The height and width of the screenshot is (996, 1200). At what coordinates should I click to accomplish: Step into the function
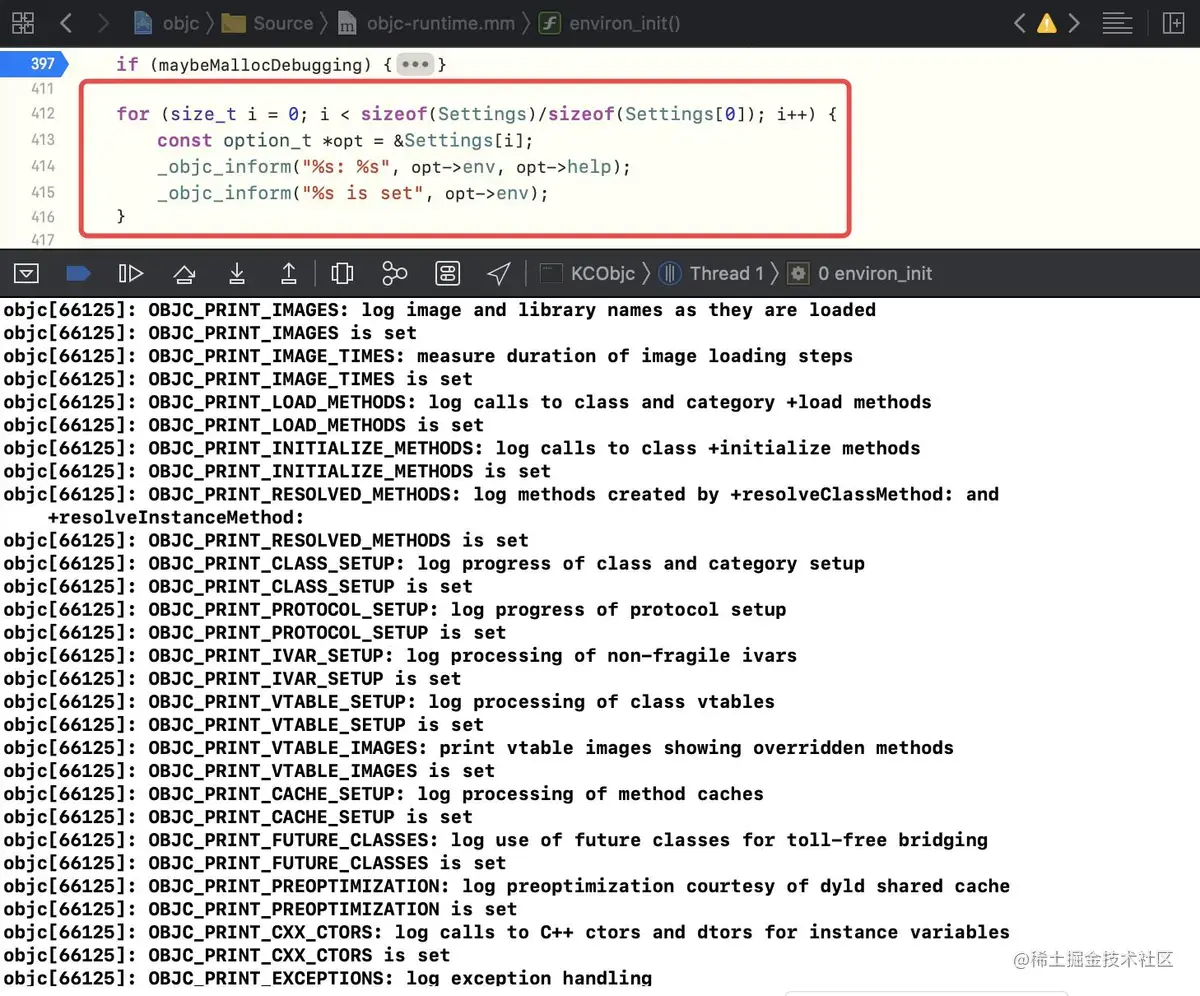click(237, 273)
